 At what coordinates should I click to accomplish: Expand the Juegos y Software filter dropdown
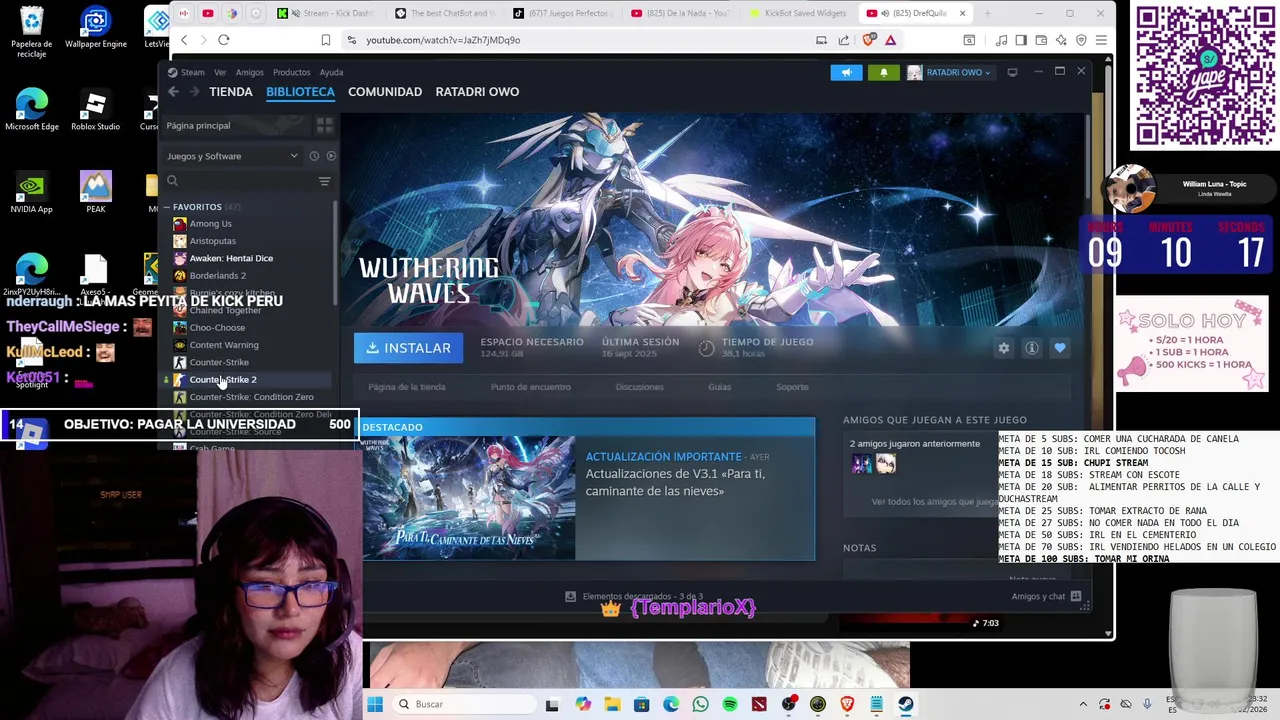(x=232, y=156)
